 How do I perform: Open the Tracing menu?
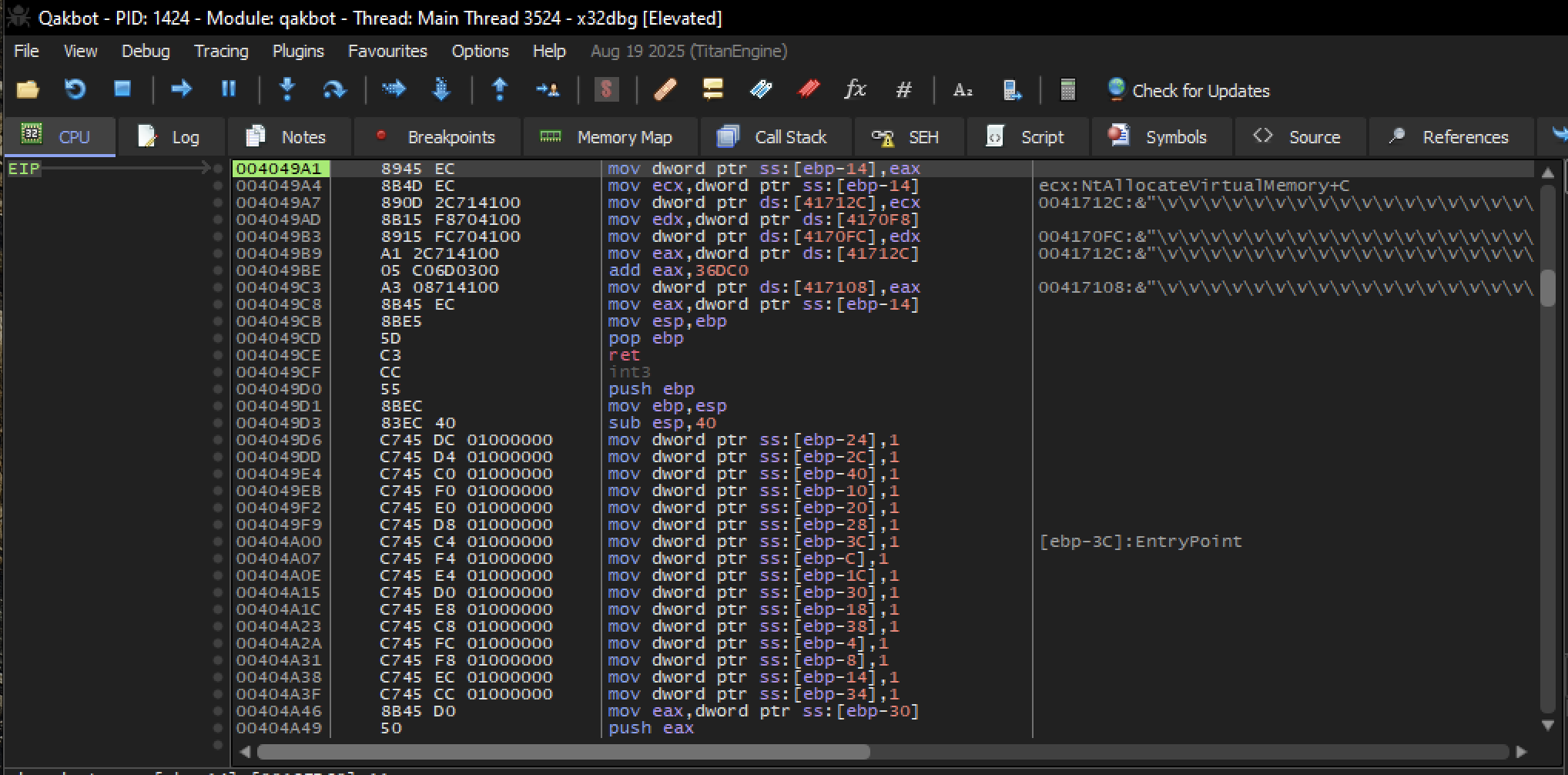(221, 51)
